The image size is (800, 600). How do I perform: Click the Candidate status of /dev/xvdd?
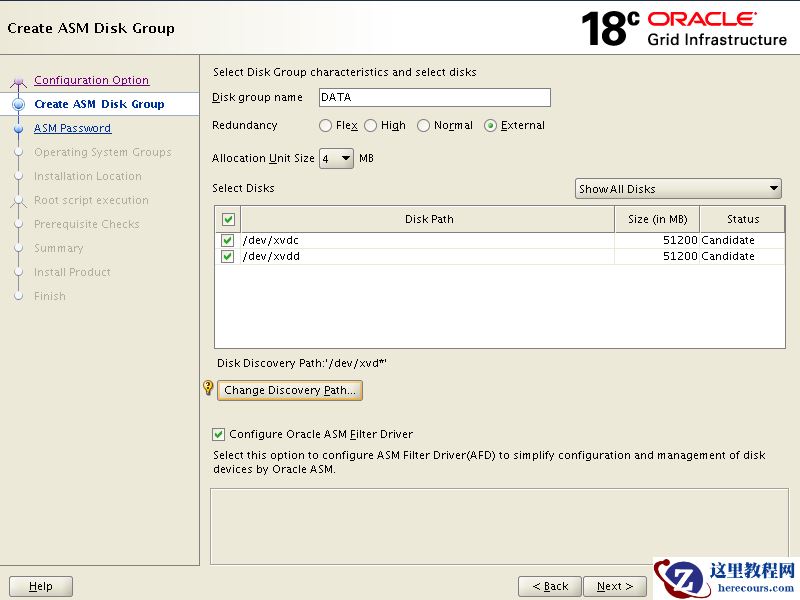(x=742, y=256)
